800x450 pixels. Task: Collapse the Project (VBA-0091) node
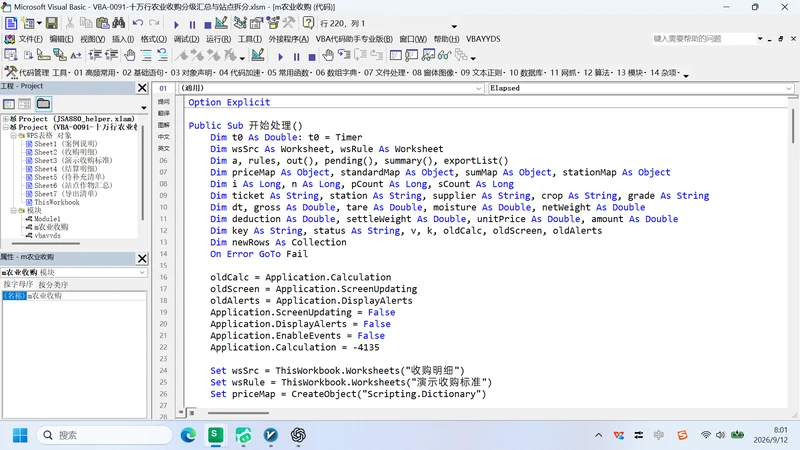click(6, 127)
